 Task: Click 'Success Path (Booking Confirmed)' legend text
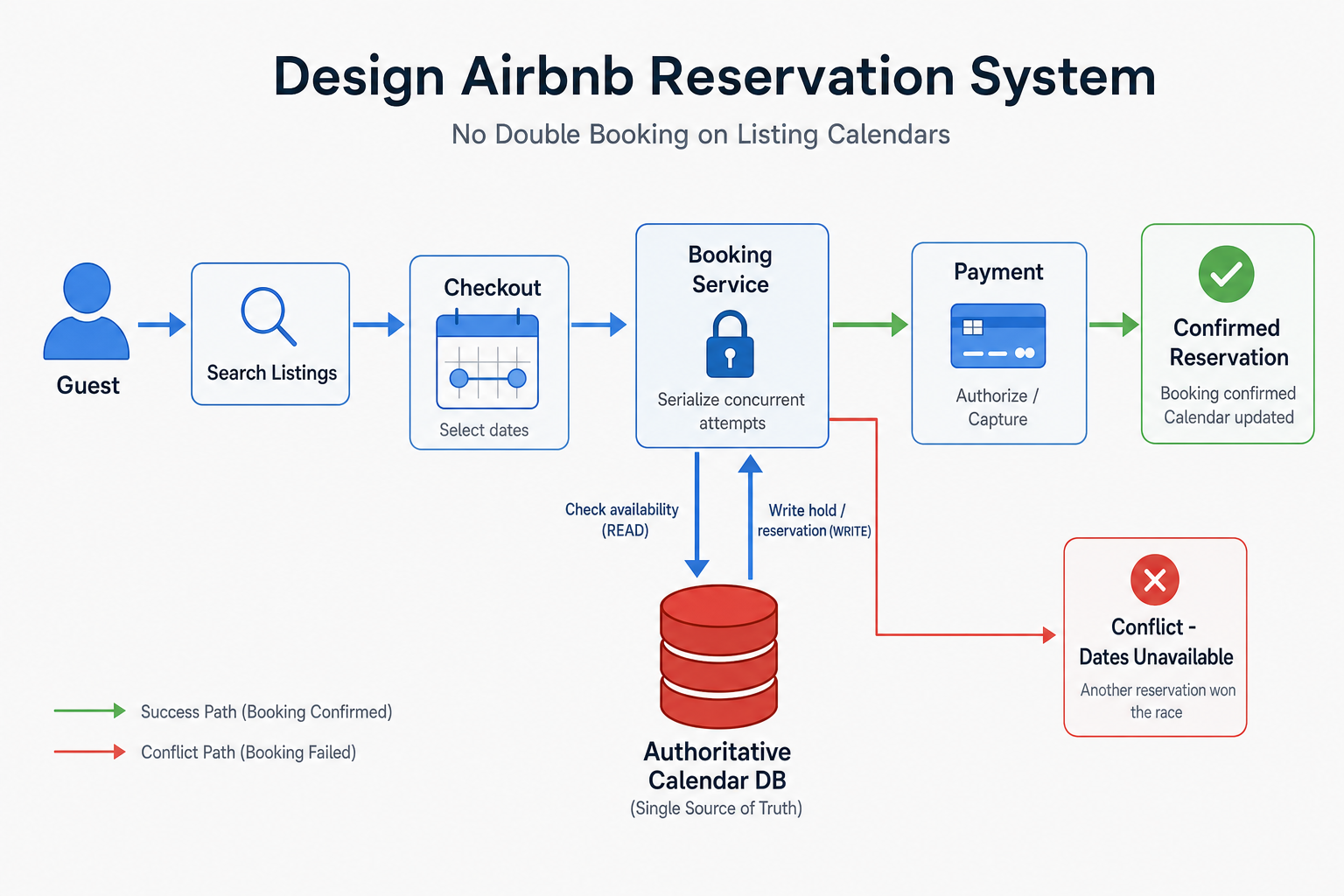[x=266, y=712]
